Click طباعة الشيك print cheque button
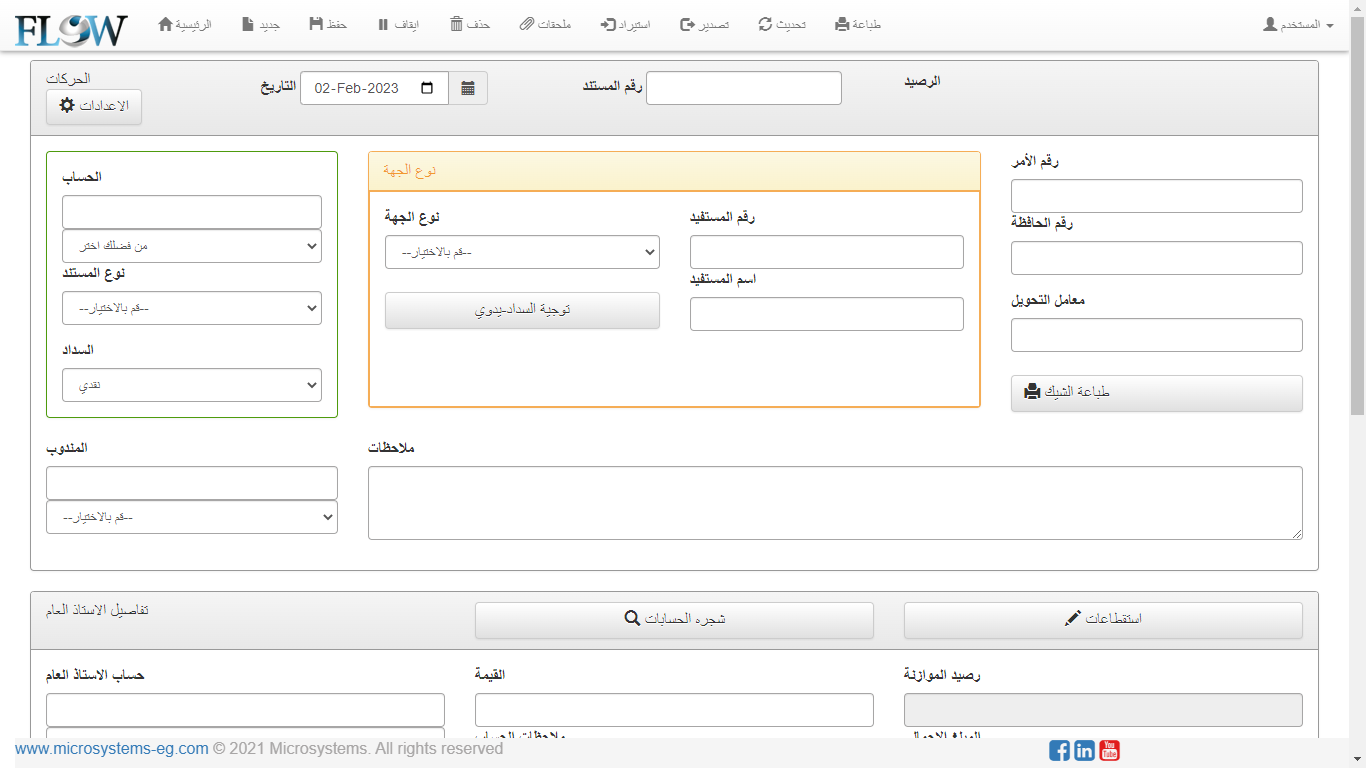Screen dimensions: 1366x768 pyautogui.click(x=1156, y=393)
